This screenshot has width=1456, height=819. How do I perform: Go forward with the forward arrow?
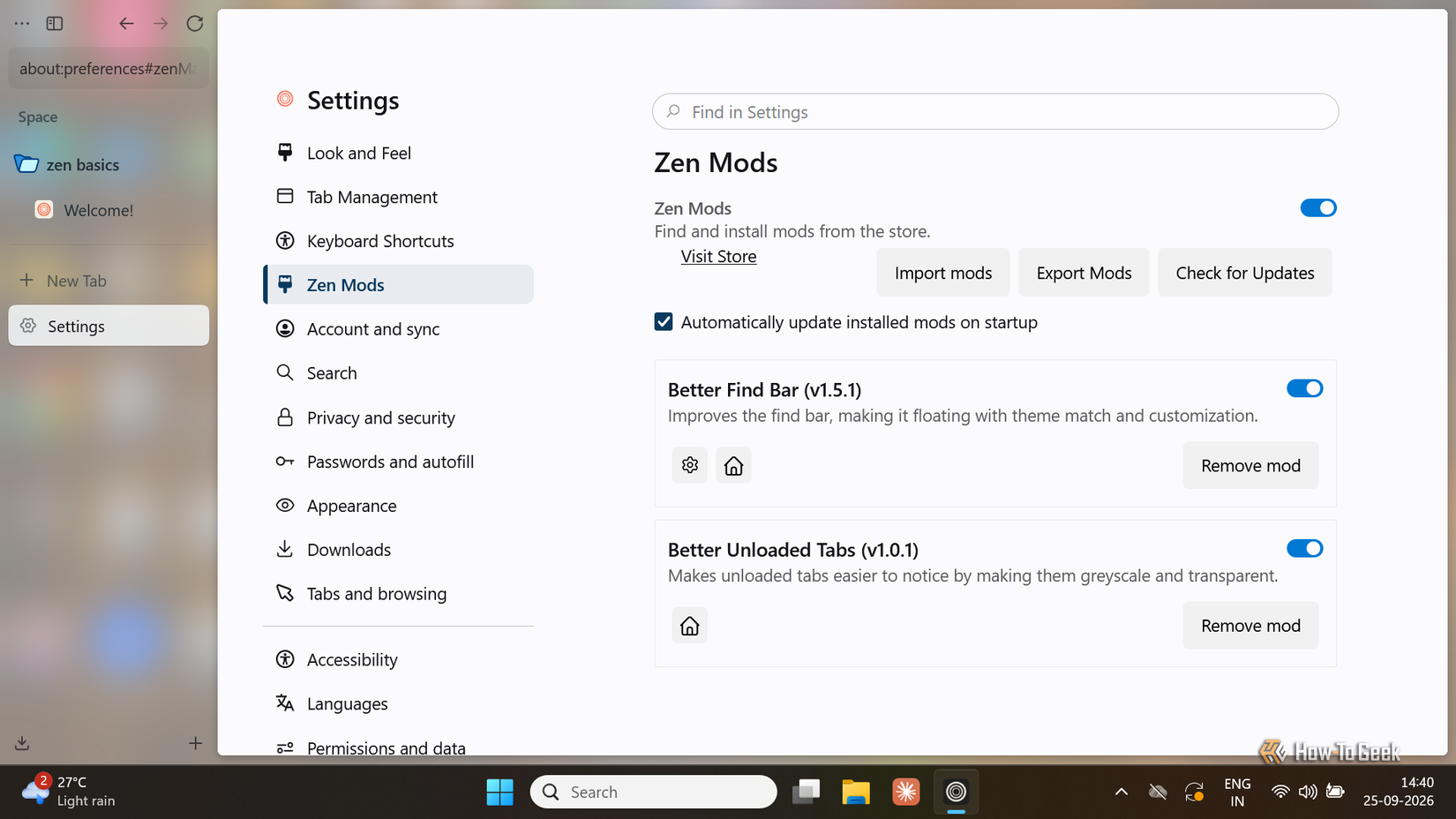(161, 24)
